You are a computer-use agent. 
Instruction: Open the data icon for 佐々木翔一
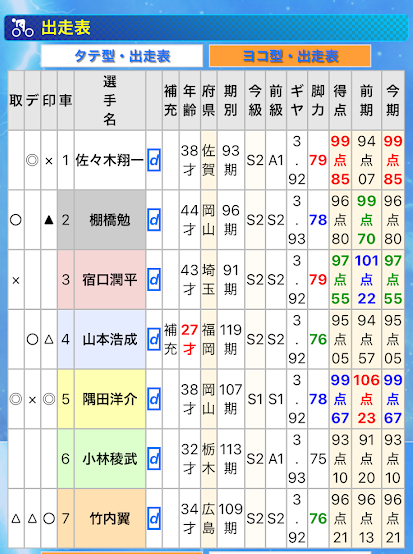(x=154, y=160)
